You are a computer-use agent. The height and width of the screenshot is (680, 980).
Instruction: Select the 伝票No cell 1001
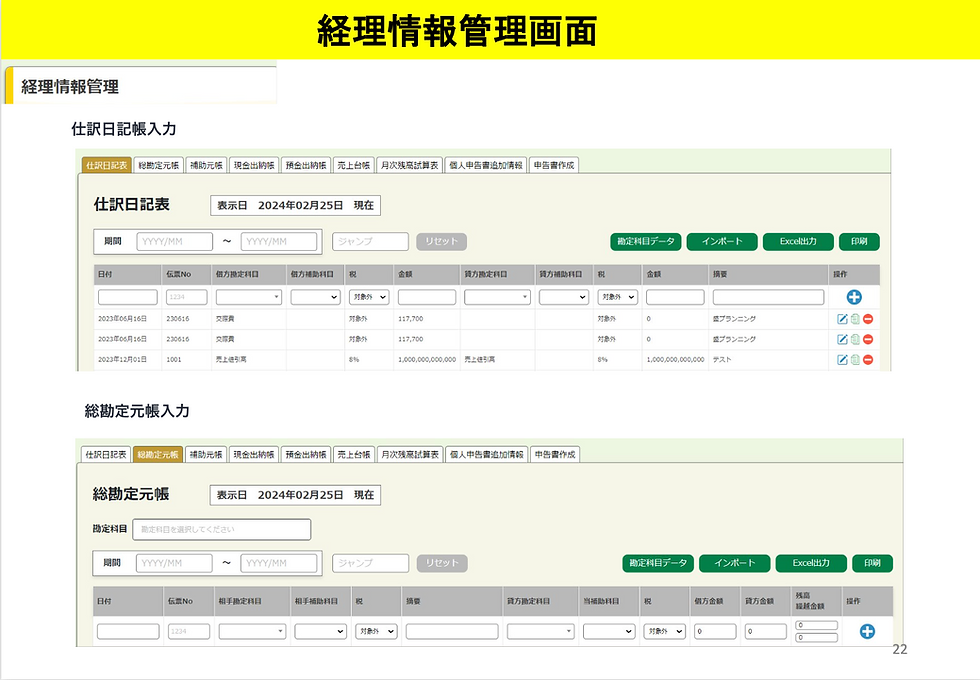174,359
